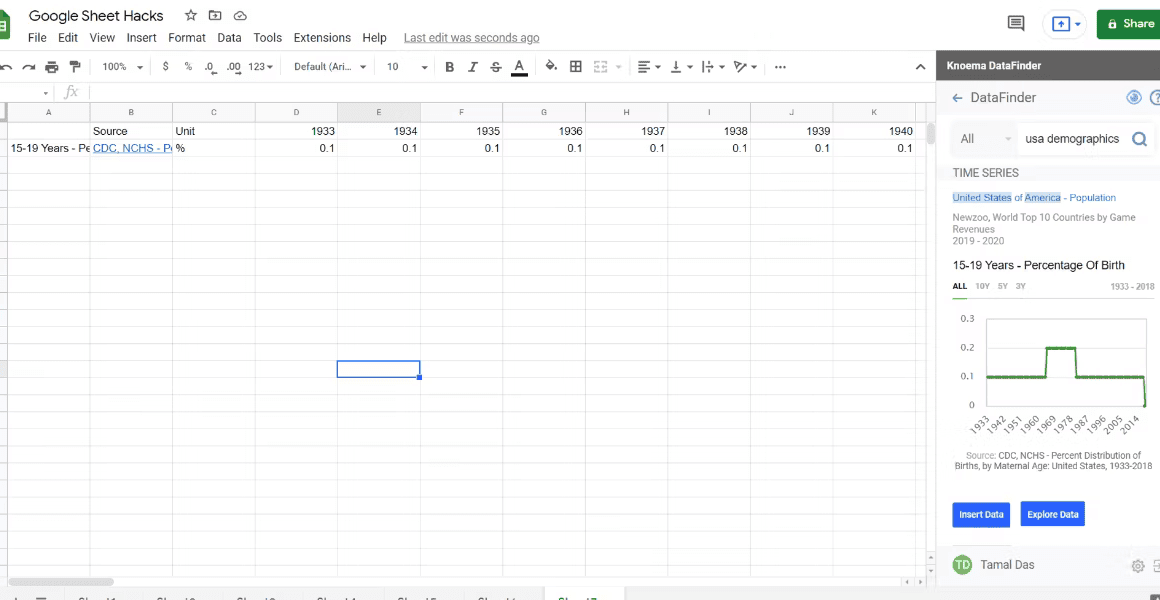Open United States of America - Population result

[x=1034, y=198]
